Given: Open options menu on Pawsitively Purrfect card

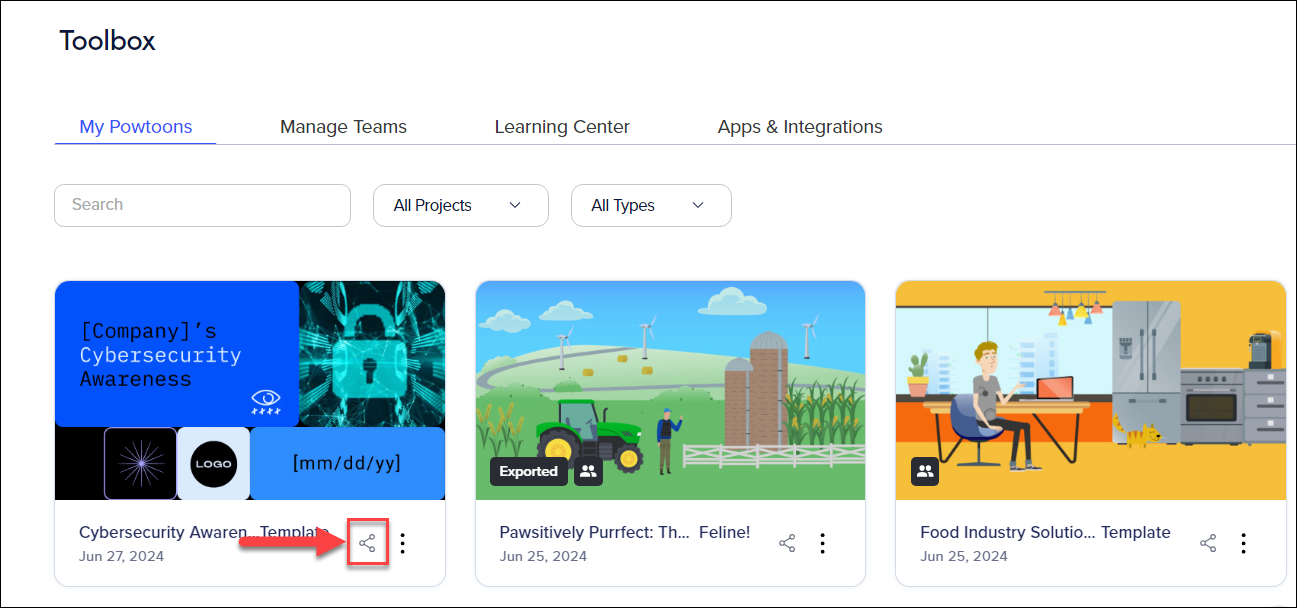Looking at the screenshot, I should pyautogui.click(x=822, y=543).
